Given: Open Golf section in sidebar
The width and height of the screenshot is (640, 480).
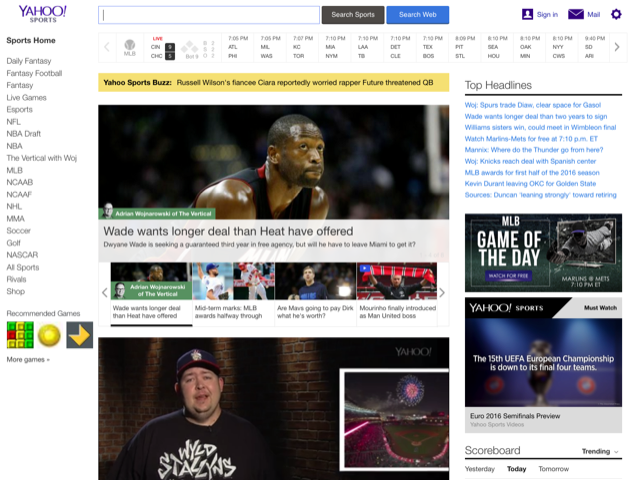Looking at the screenshot, I should coord(13,243).
